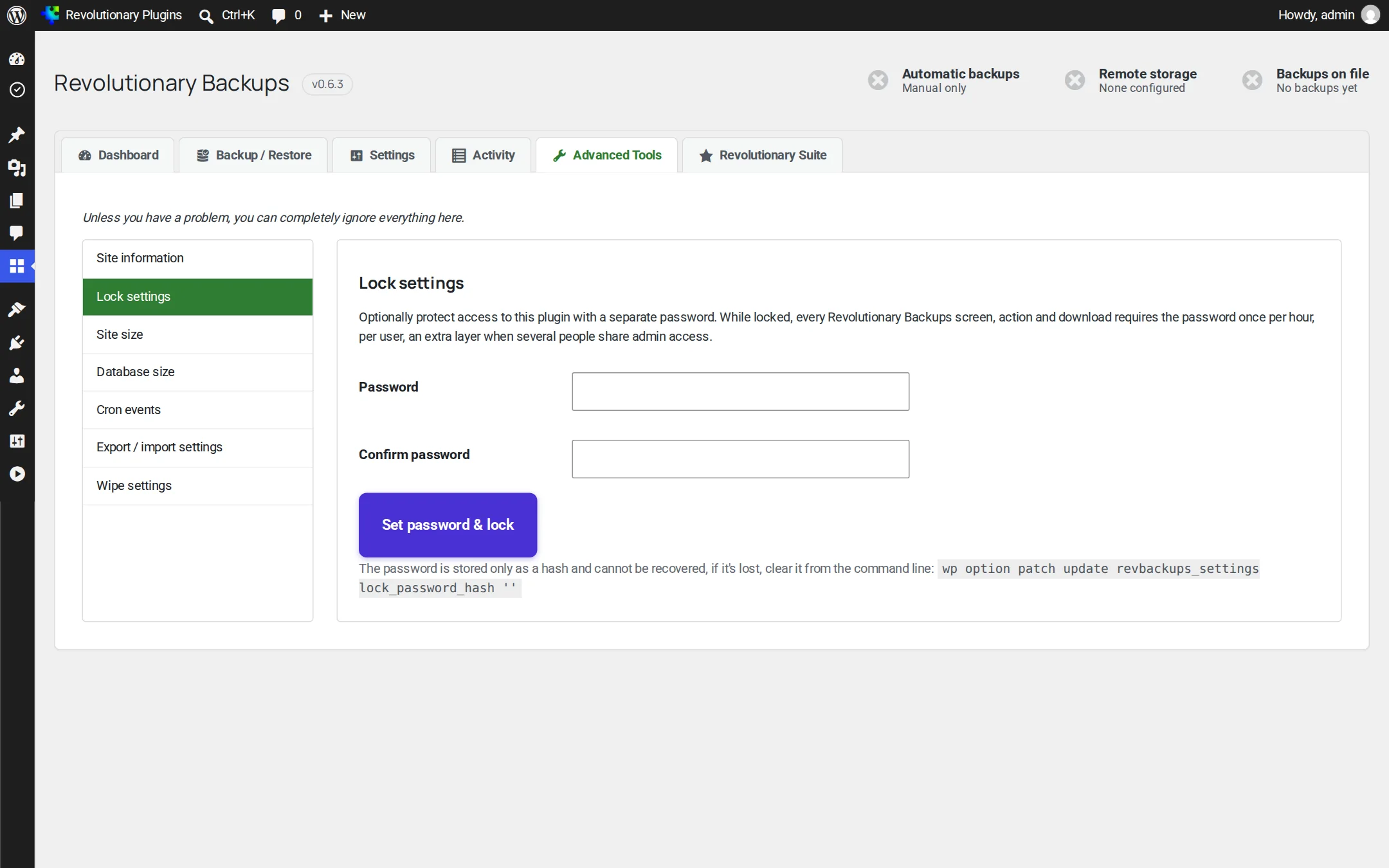This screenshot has height=868, width=1389.
Task: Open Pages via stacked pages icon
Action: [17, 201]
